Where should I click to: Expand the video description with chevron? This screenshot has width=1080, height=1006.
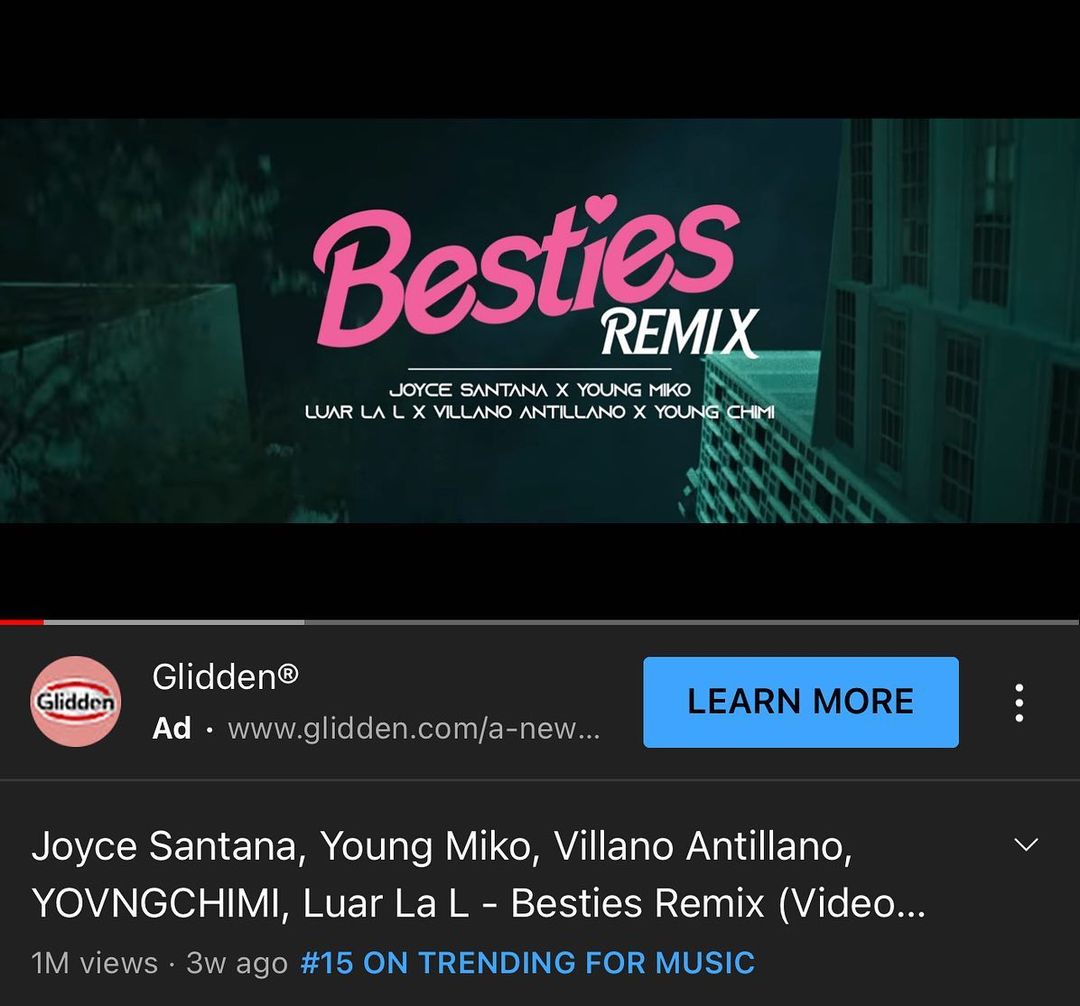pyautogui.click(x=1026, y=844)
